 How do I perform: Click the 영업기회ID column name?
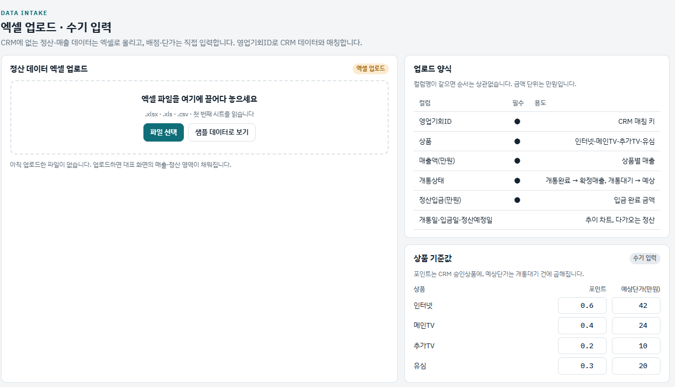[x=435, y=121]
